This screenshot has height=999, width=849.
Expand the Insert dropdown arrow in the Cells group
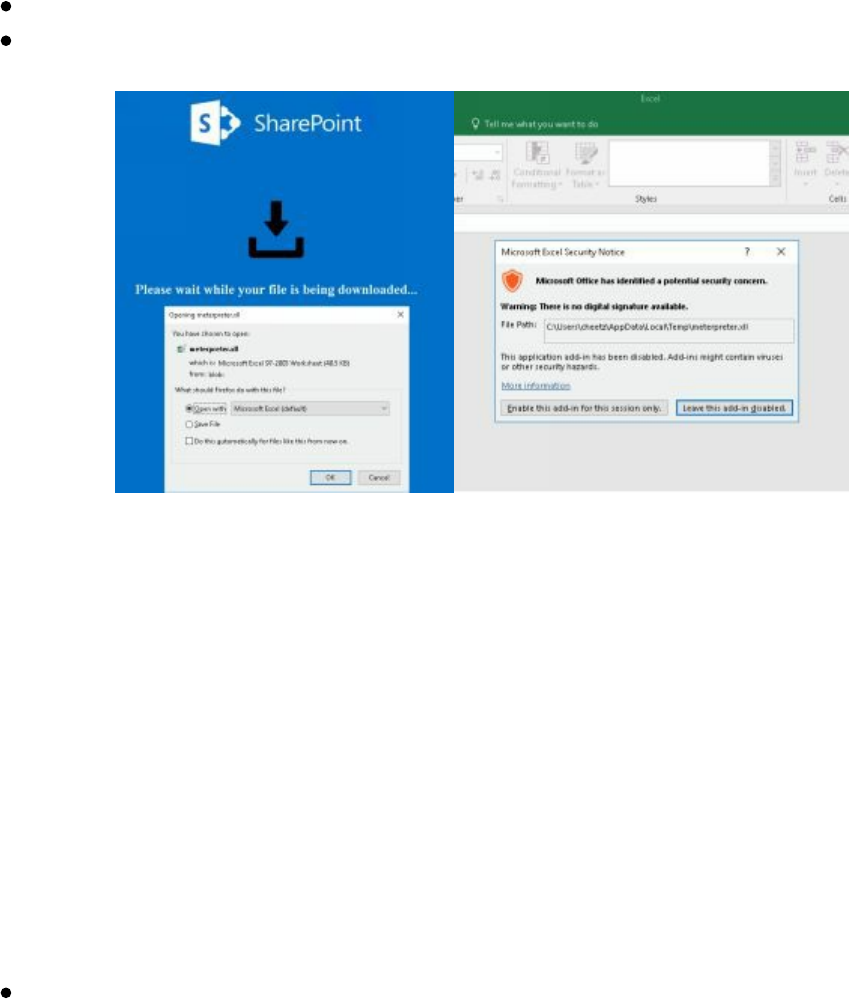click(805, 184)
